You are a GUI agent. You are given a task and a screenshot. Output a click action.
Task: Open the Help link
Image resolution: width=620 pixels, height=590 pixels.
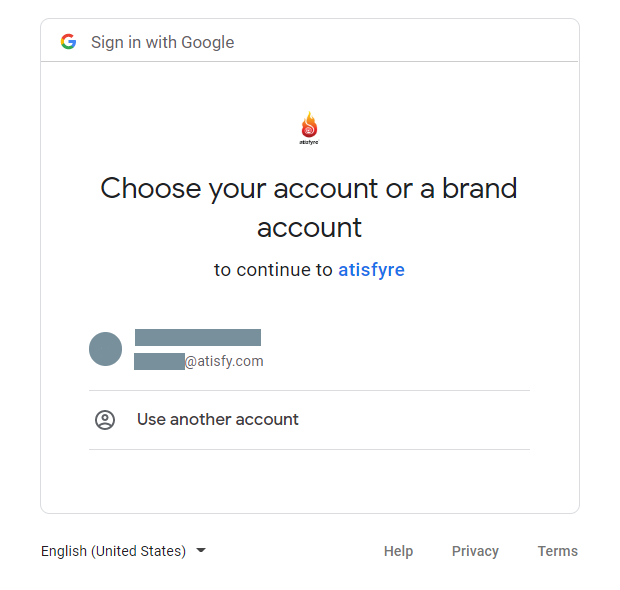tap(398, 551)
